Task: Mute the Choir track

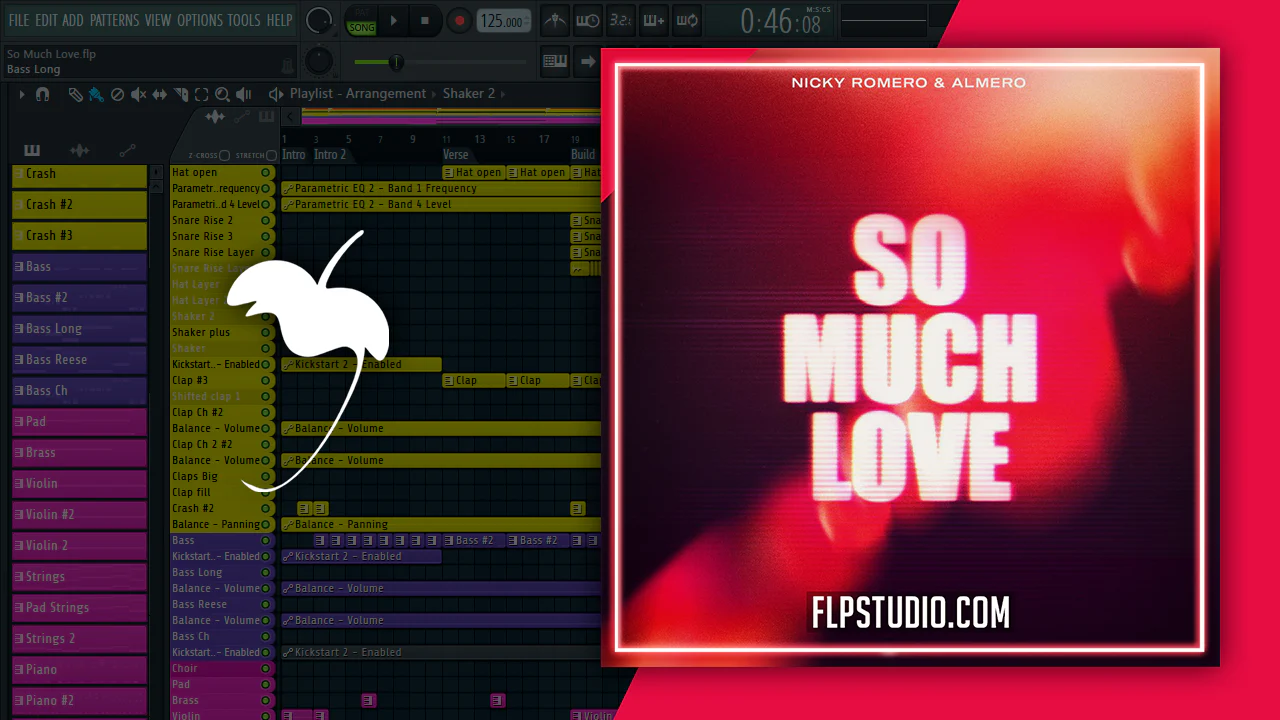Action: coord(266,669)
